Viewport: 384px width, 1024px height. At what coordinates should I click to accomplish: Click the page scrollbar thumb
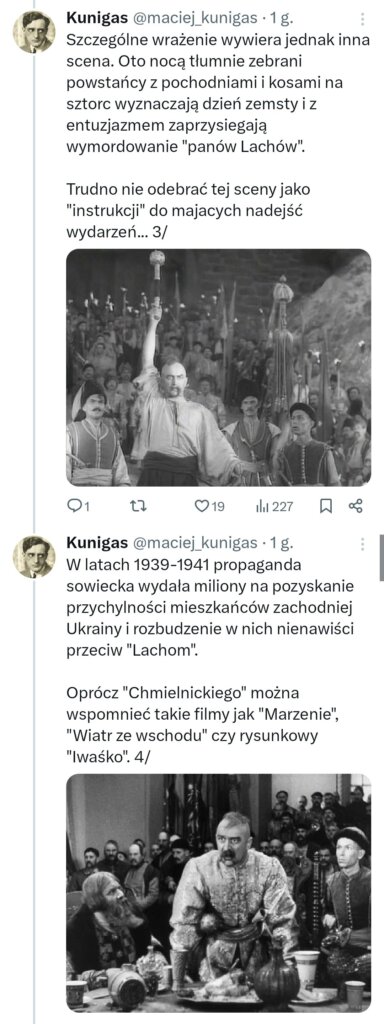point(381,557)
